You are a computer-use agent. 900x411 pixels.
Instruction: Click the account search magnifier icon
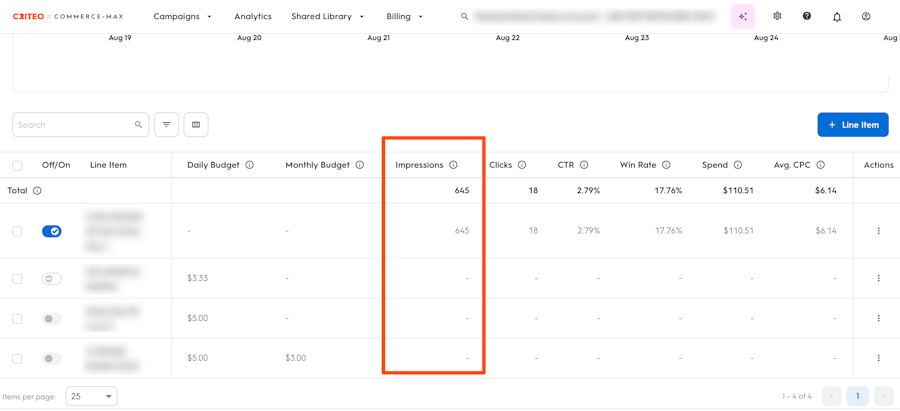tap(465, 17)
